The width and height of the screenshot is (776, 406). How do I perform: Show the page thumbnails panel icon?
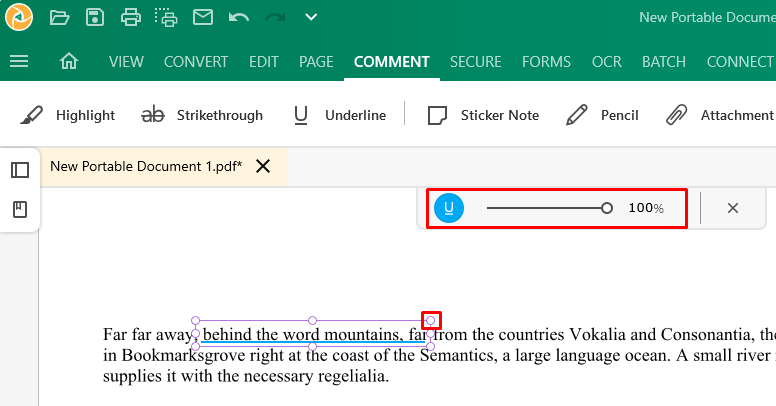20,170
